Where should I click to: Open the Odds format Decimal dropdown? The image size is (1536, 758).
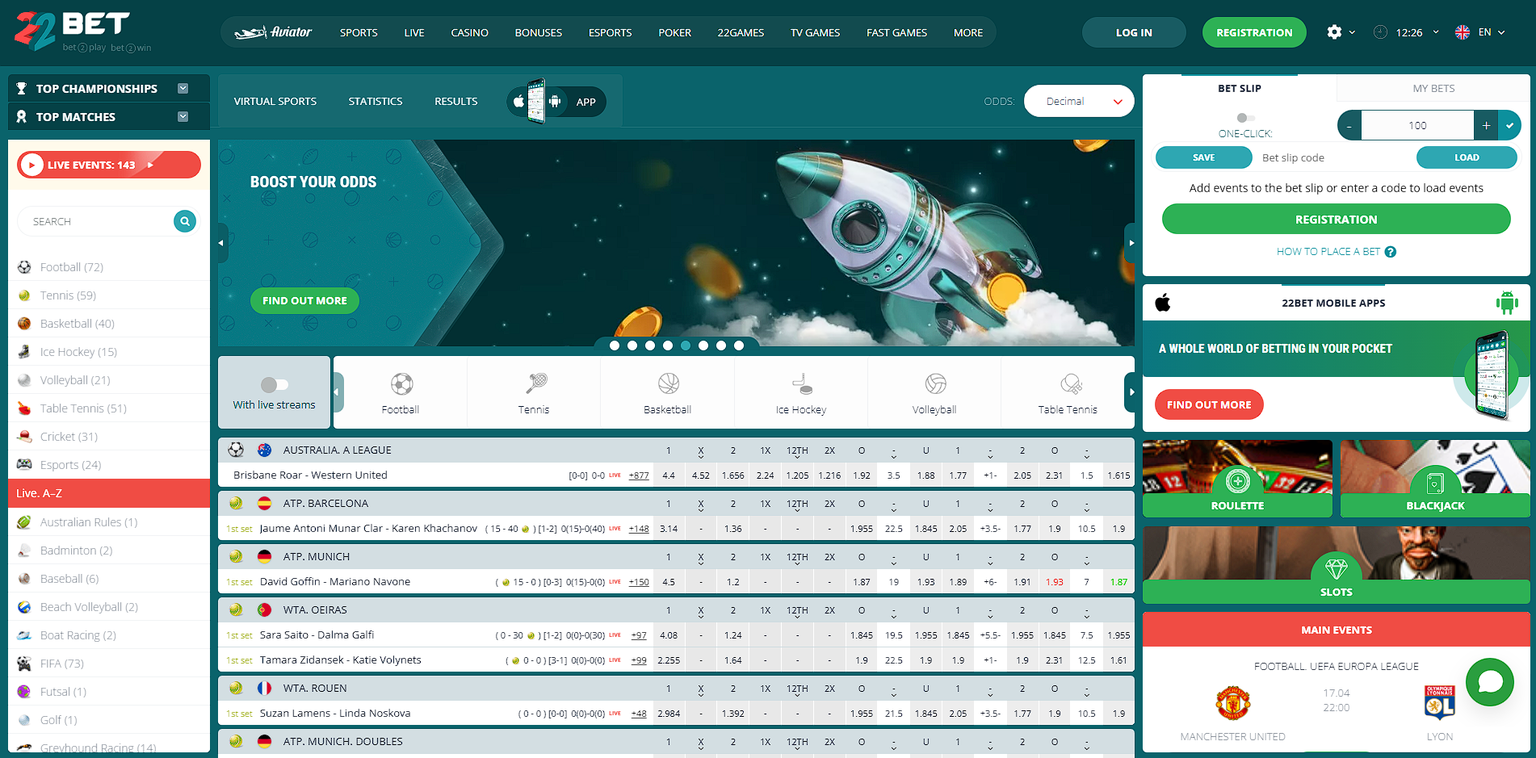[x=1079, y=101]
